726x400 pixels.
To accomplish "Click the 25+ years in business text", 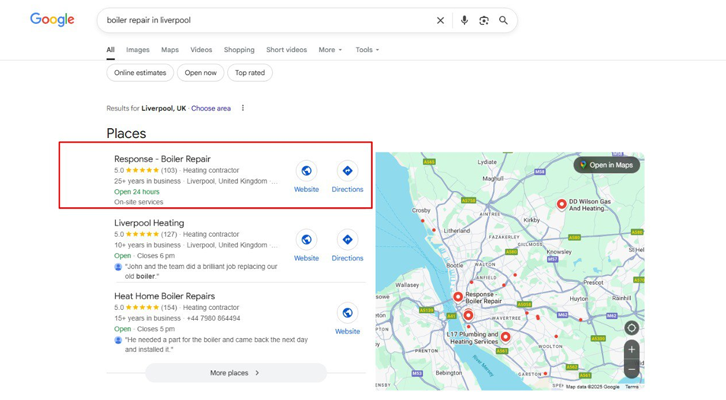I will coord(147,181).
